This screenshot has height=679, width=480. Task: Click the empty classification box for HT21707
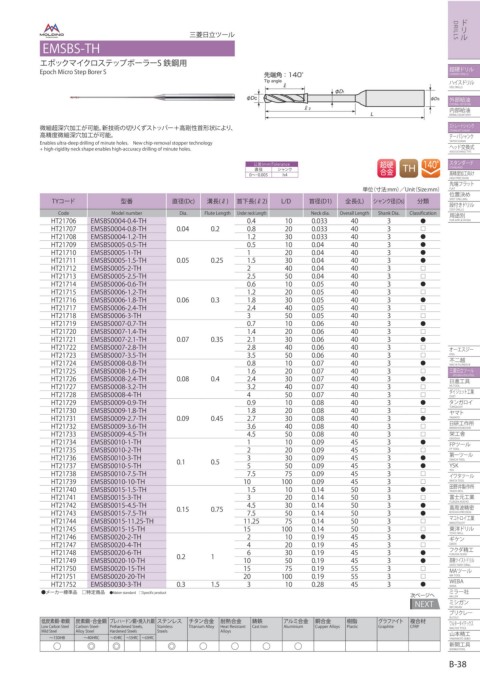tap(423, 229)
